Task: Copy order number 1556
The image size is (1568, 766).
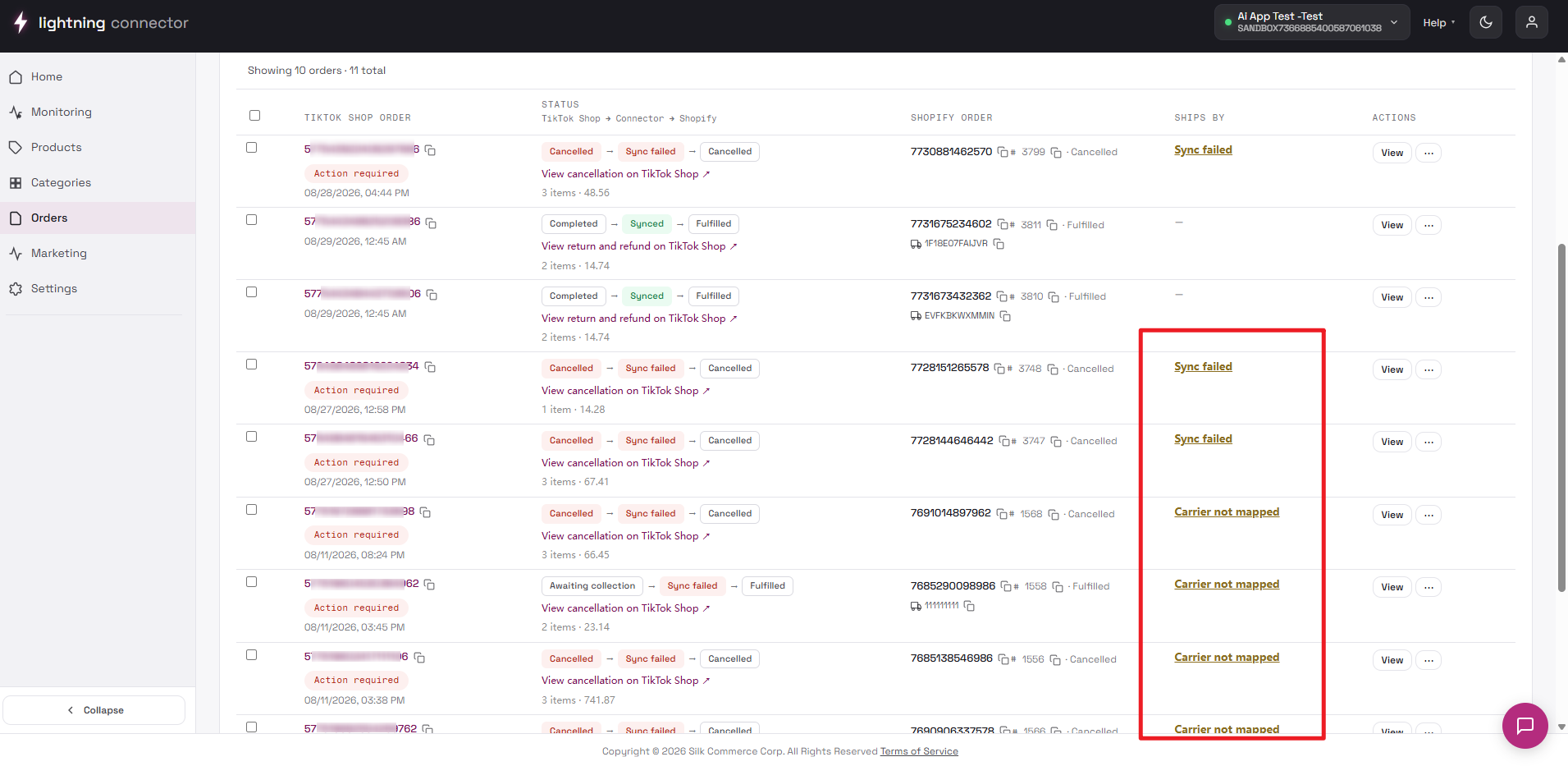Action: (x=1055, y=659)
